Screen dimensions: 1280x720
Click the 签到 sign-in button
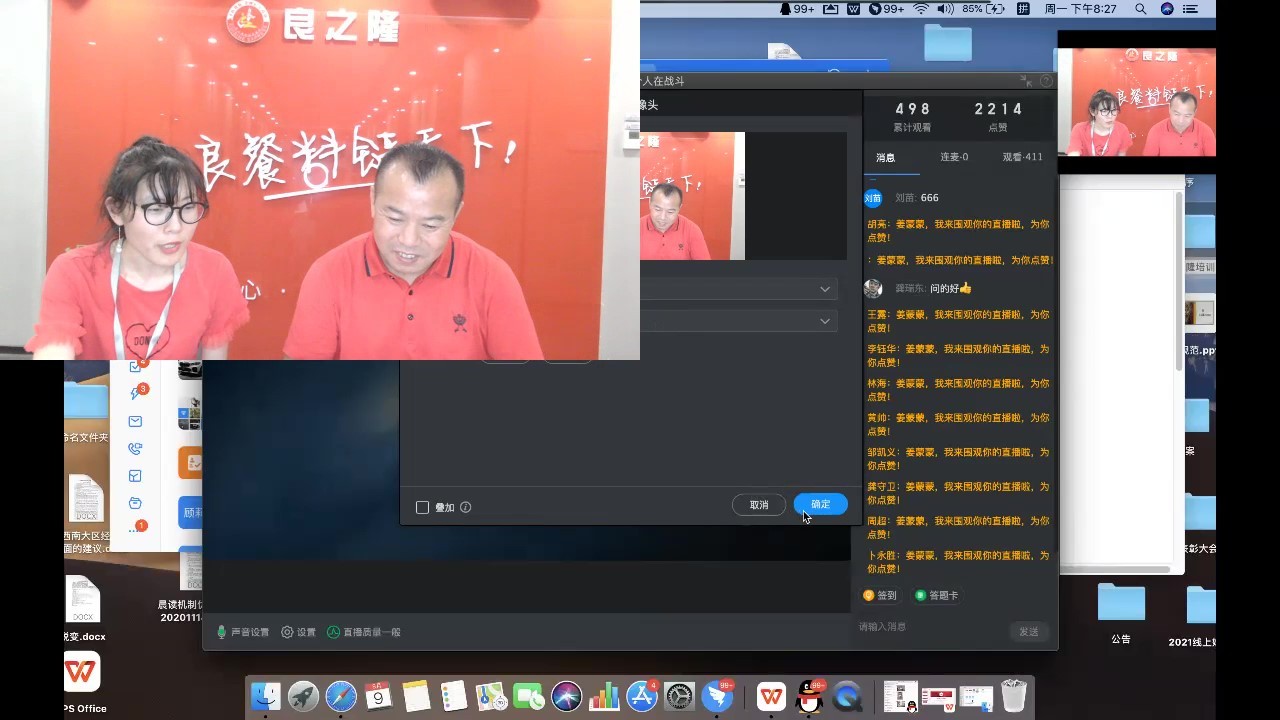[x=880, y=595]
